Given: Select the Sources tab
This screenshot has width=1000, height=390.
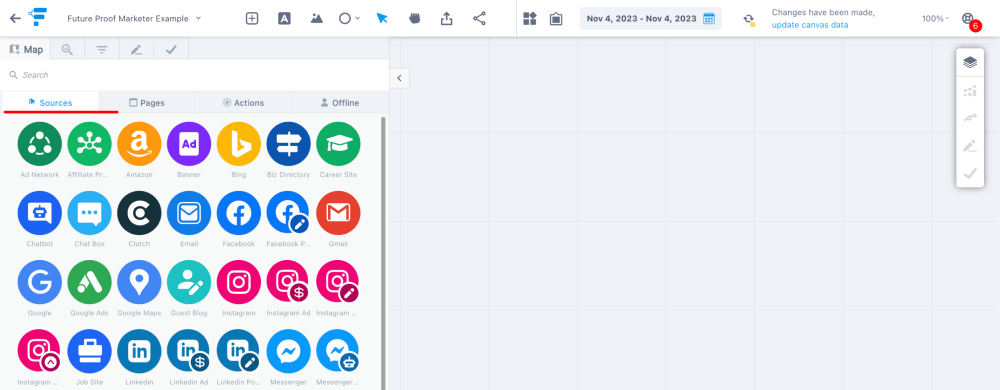Looking at the screenshot, I should coord(50,103).
